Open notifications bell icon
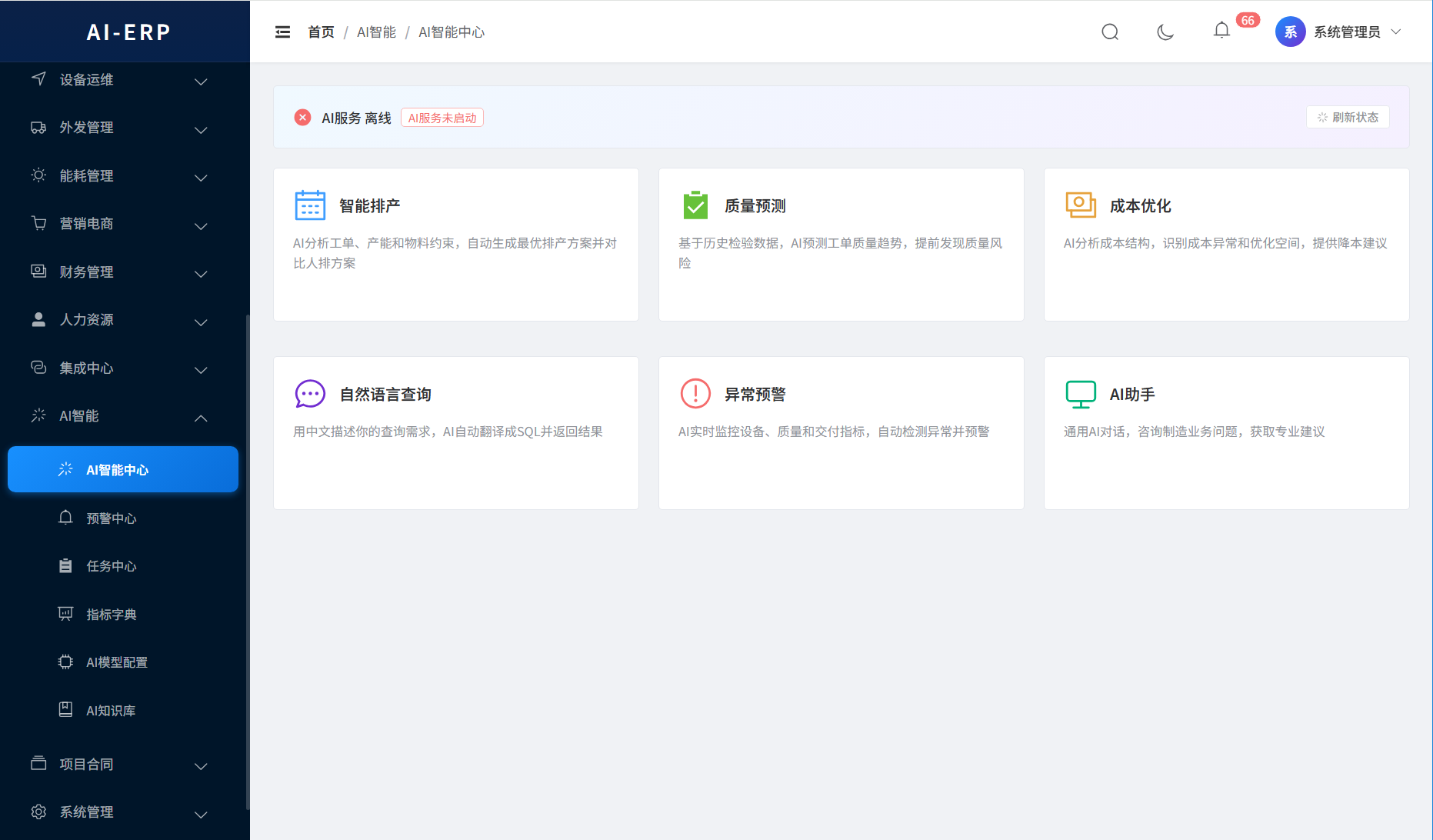Screen dimensions: 1433x840 click(x=1221, y=31)
